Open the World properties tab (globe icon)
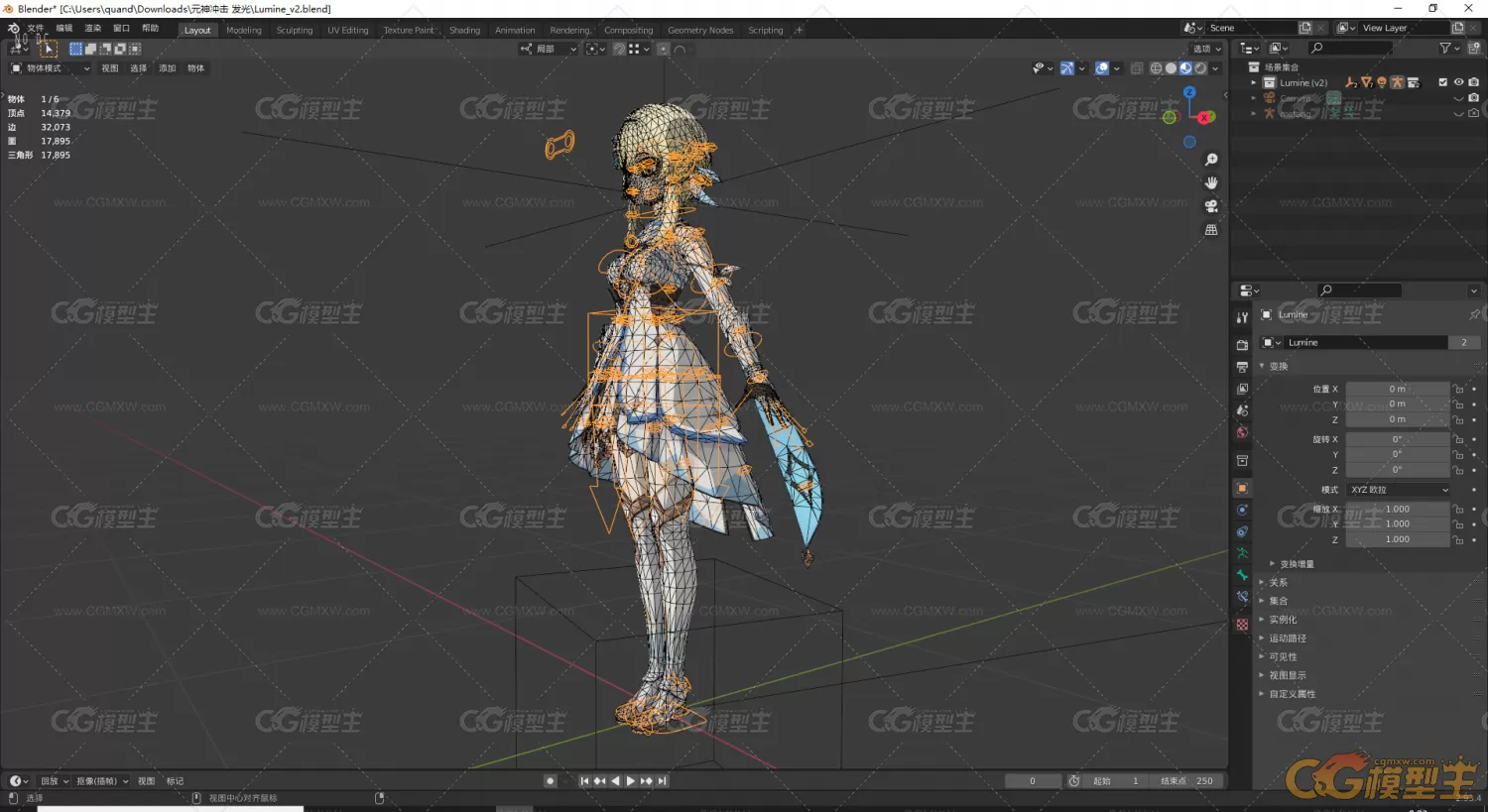This screenshot has height=812, width=1488. click(x=1242, y=432)
